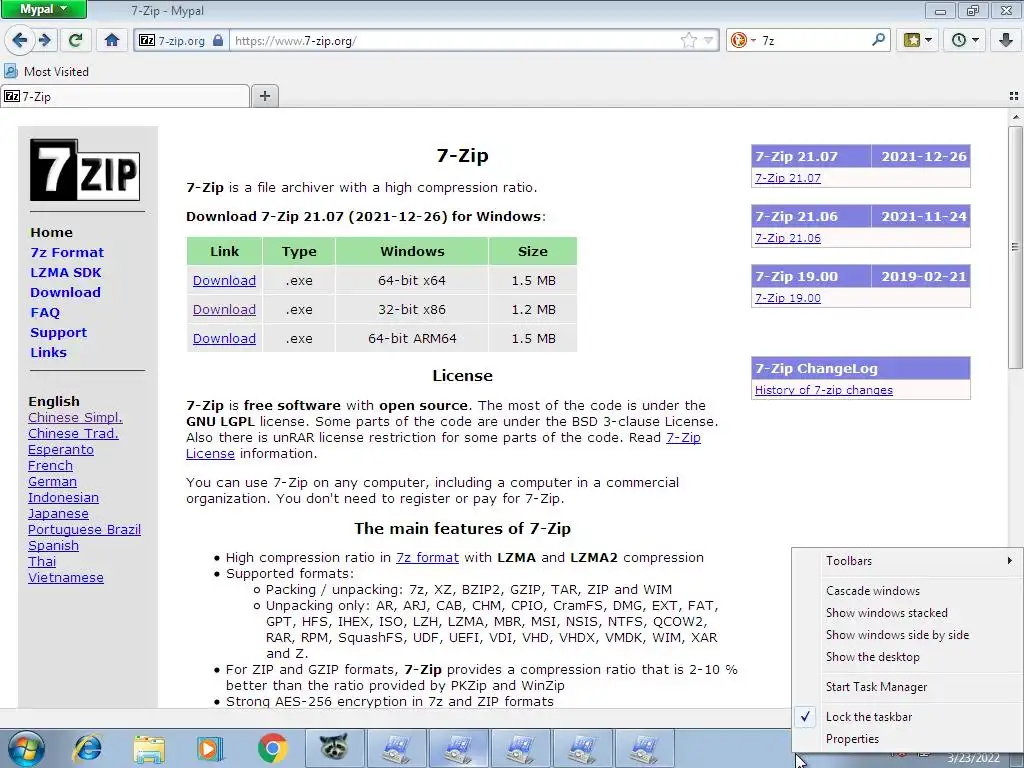Open the URL history dropdown arrow
1024x768 pixels.
coord(708,40)
